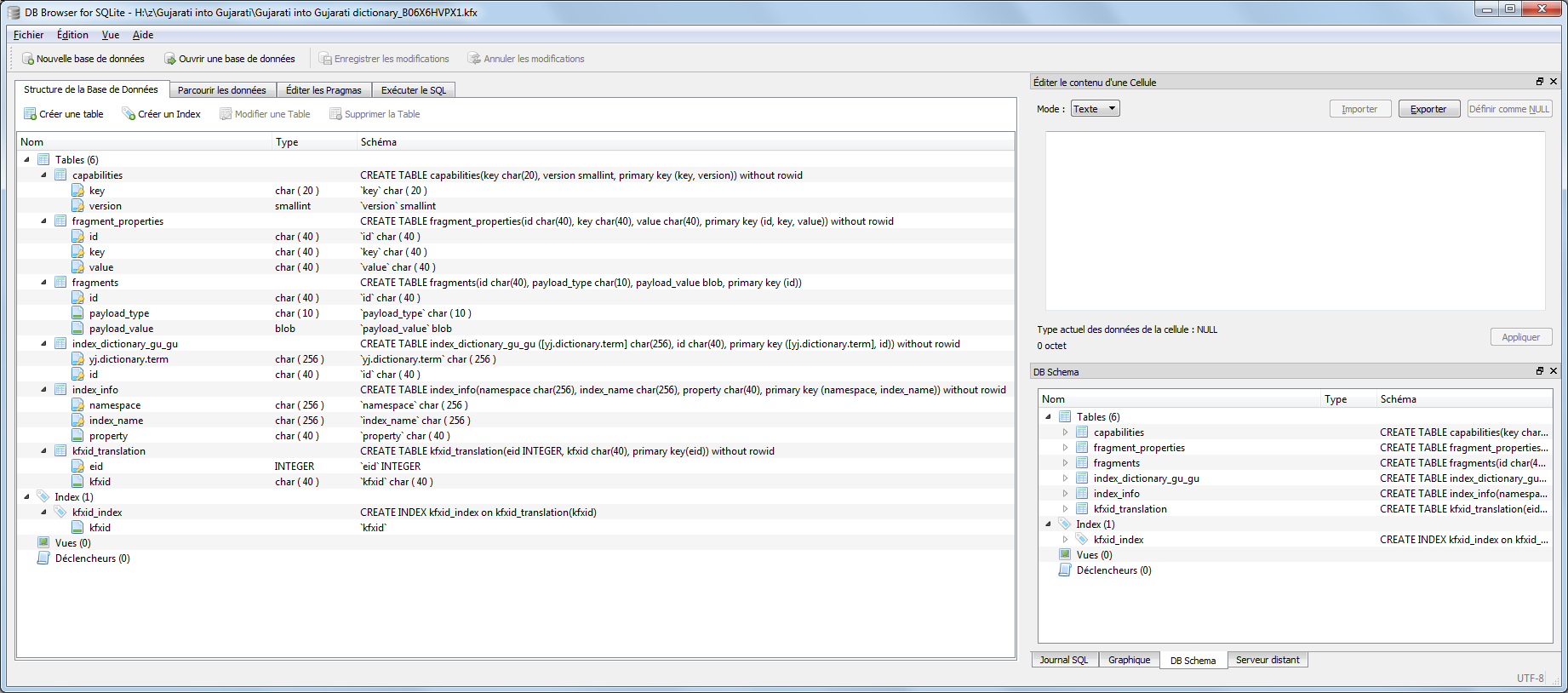
Task: Open the Édition menu
Action: click(72, 35)
